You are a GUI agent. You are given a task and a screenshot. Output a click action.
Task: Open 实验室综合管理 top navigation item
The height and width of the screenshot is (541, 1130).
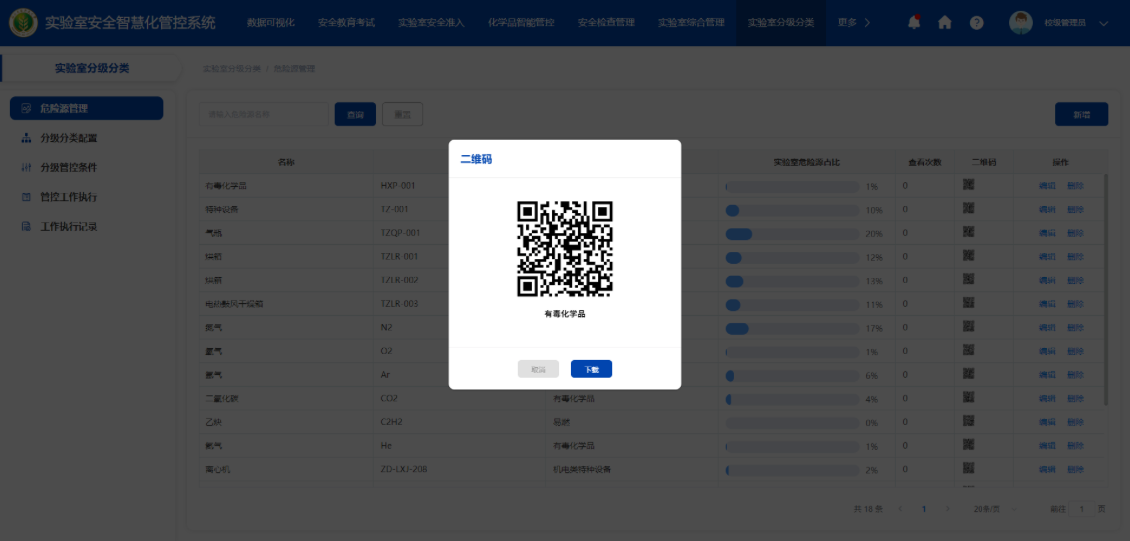[x=691, y=22]
